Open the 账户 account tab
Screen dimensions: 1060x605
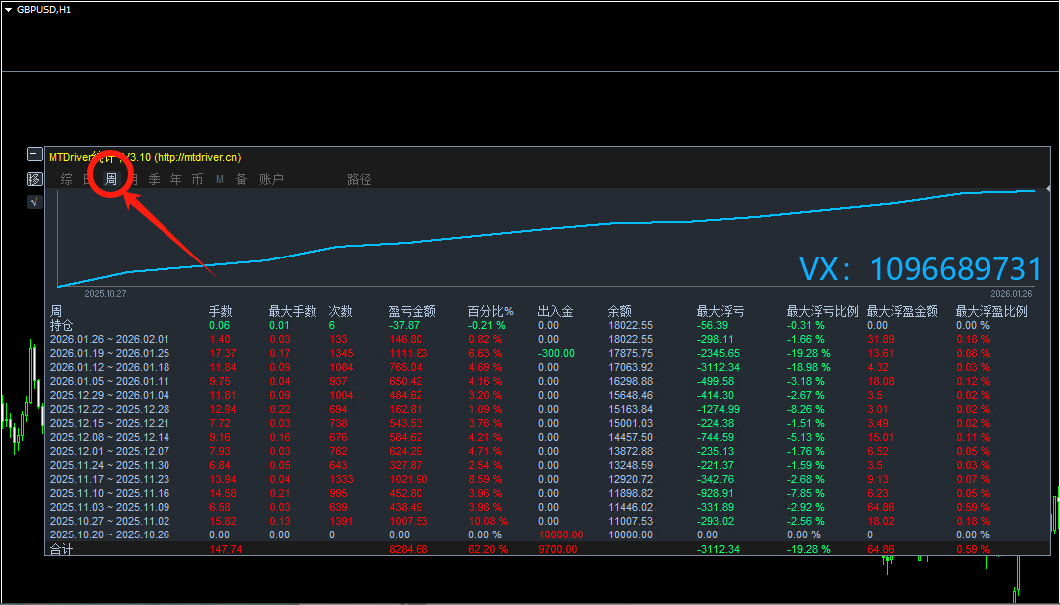pyautogui.click(x=271, y=180)
